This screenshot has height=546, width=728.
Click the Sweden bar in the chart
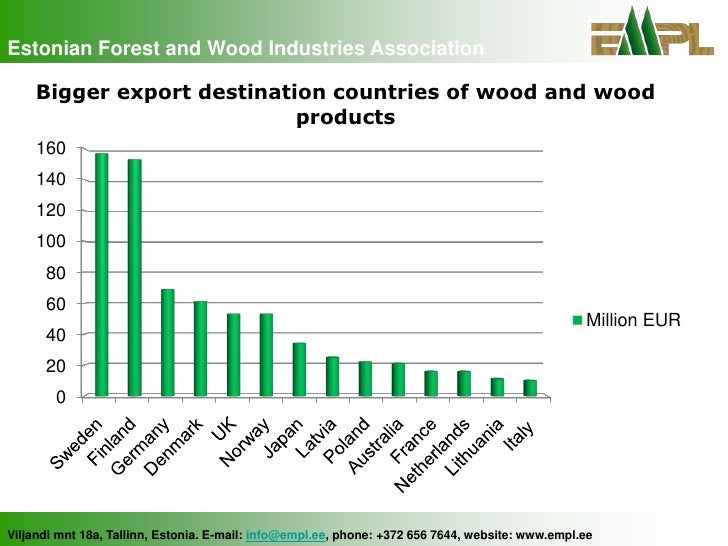pyautogui.click(x=101, y=275)
